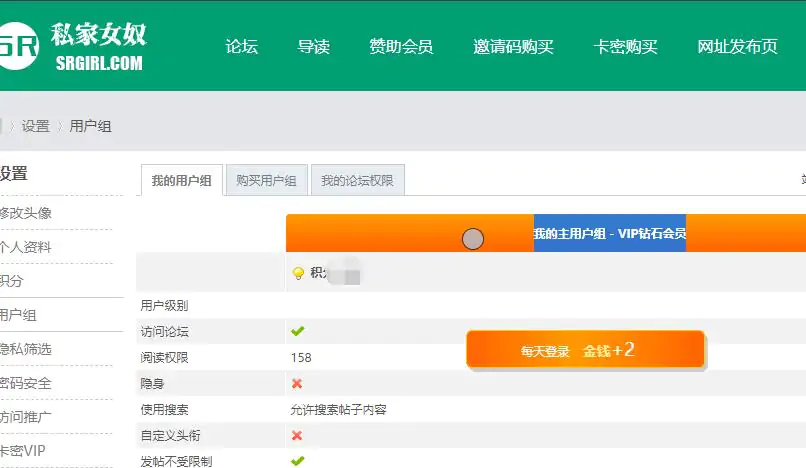Click the 隐身 row label
This screenshot has height=468, width=806.
click(x=152, y=384)
